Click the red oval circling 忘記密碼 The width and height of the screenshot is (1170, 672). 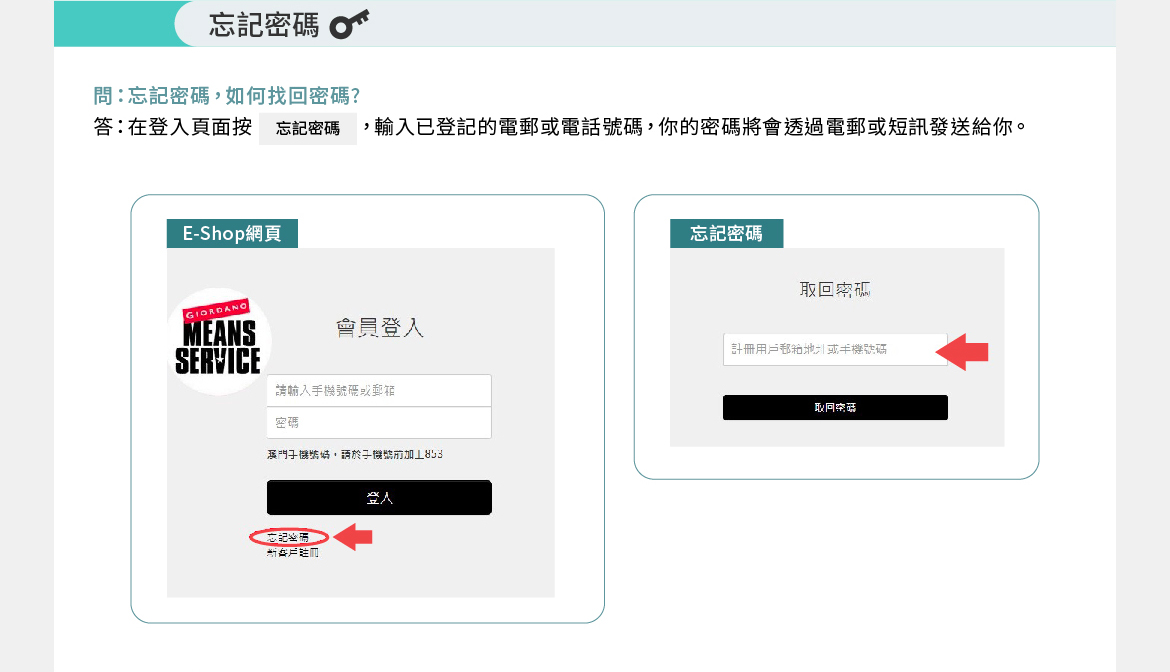288,538
